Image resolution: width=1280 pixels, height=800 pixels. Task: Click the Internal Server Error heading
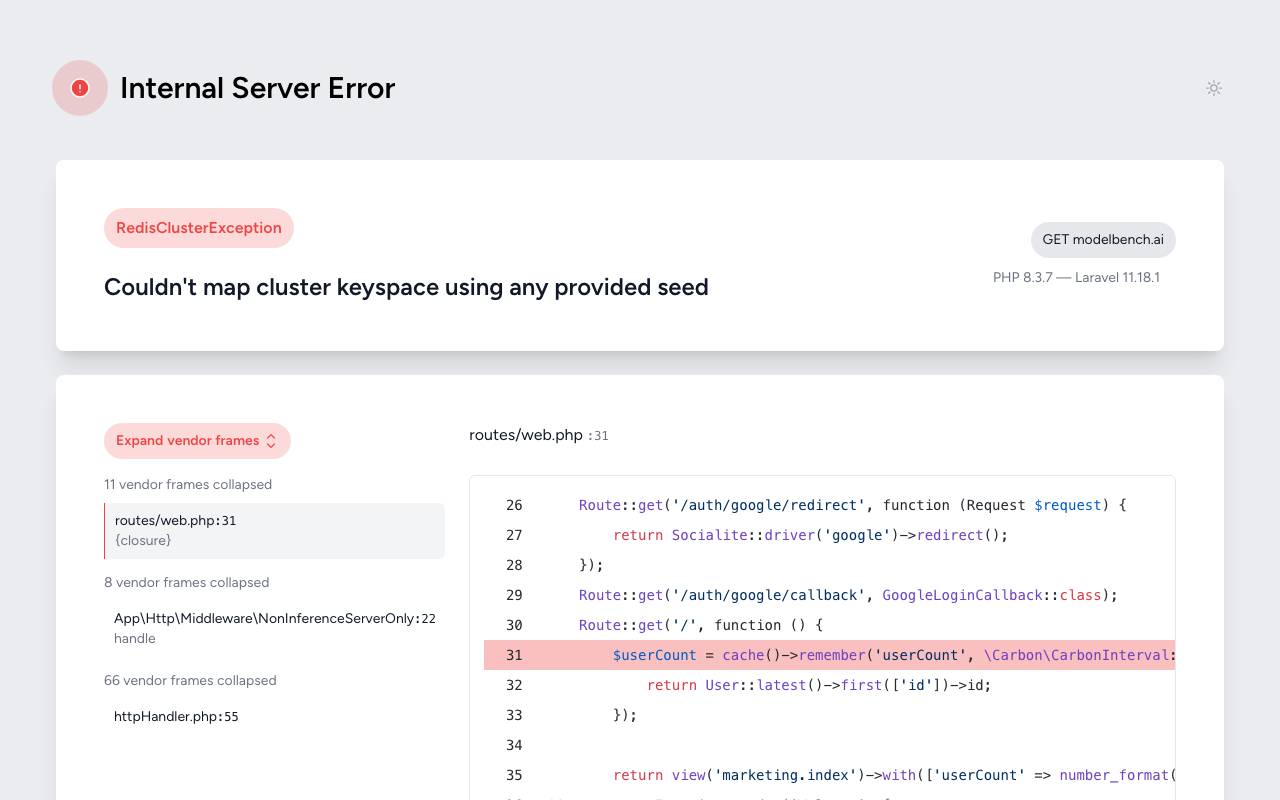click(257, 88)
